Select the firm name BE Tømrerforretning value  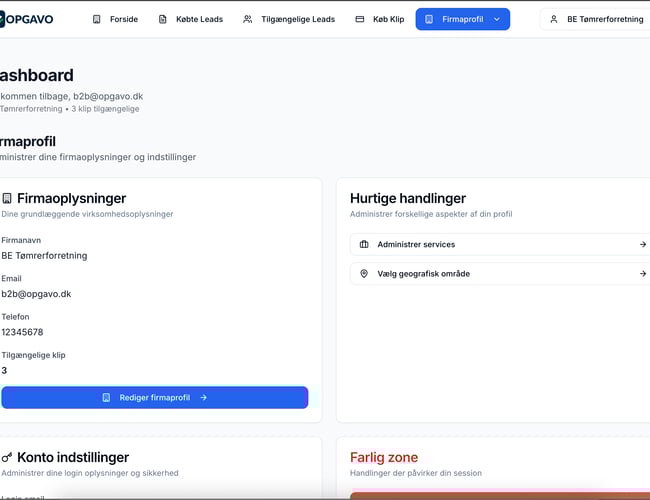click(44, 256)
